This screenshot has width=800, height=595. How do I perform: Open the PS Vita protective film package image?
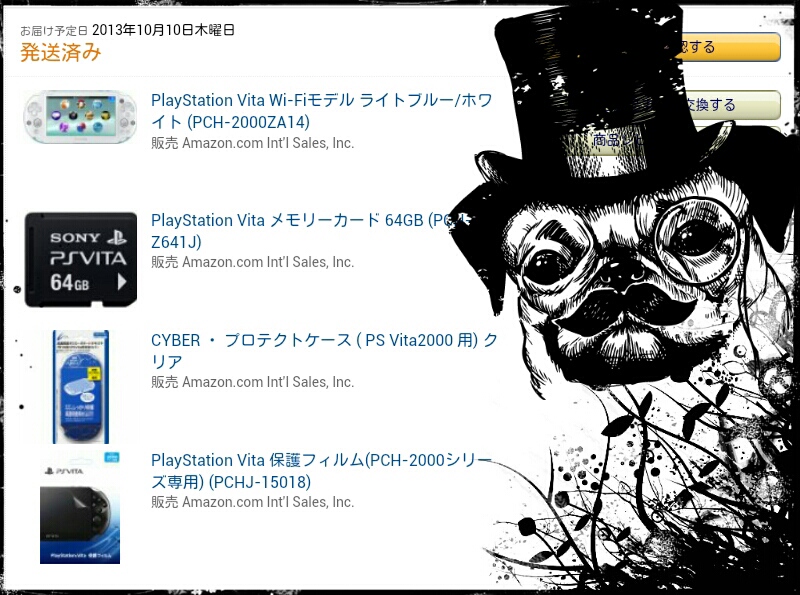click(80, 508)
